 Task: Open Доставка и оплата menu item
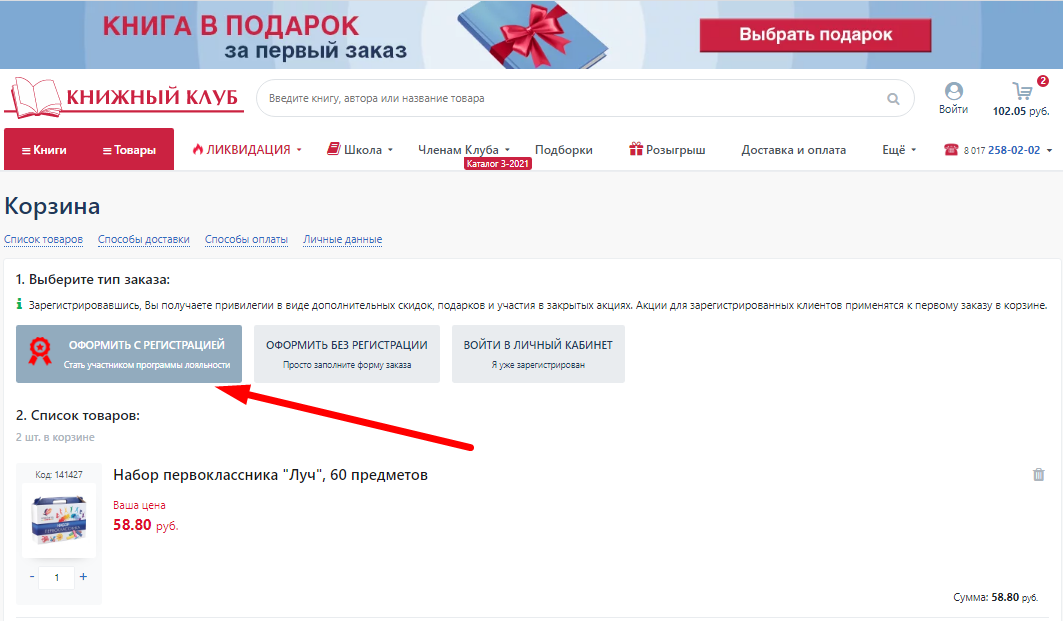coord(793,150)
